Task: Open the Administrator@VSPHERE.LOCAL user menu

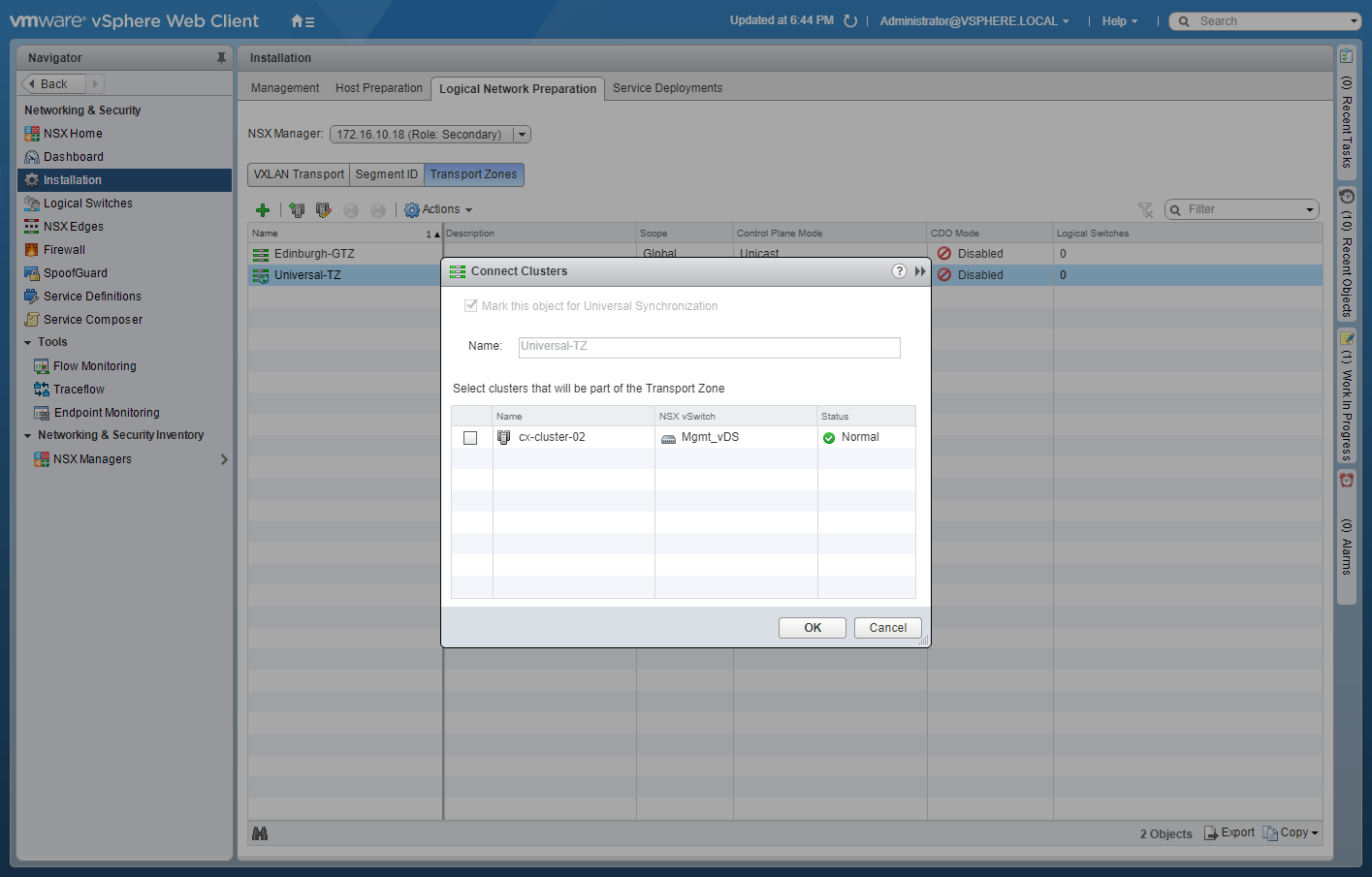Action: coord(973,21)
